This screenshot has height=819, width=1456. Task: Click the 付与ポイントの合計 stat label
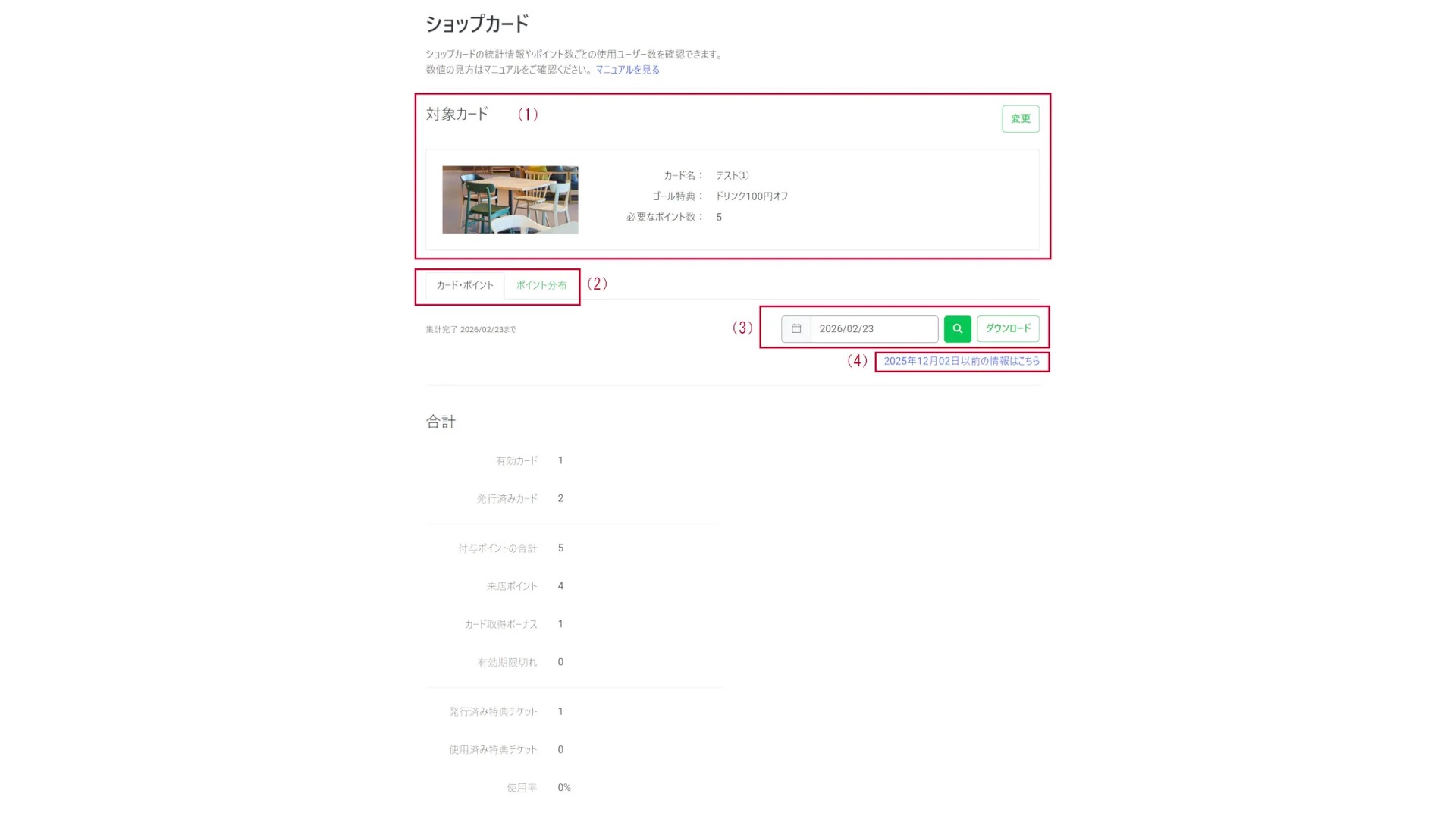(497, 548)
